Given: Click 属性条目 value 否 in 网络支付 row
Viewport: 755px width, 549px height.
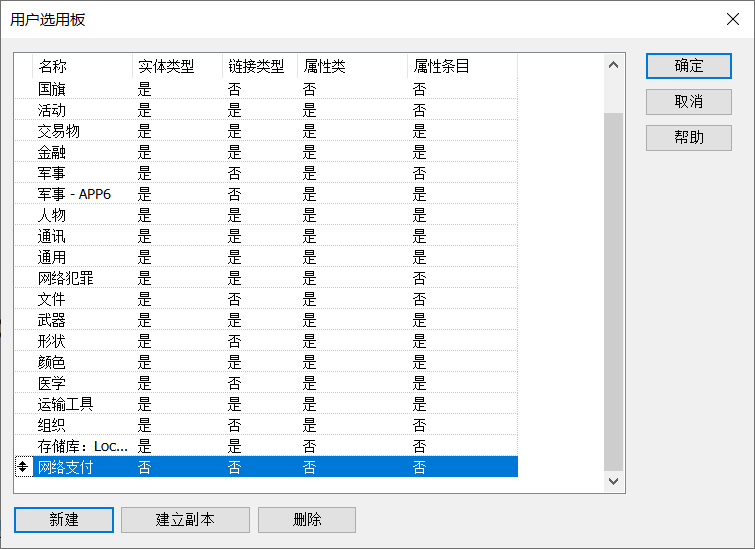Looking at the screenshot, I should click(x=419, y=467).
